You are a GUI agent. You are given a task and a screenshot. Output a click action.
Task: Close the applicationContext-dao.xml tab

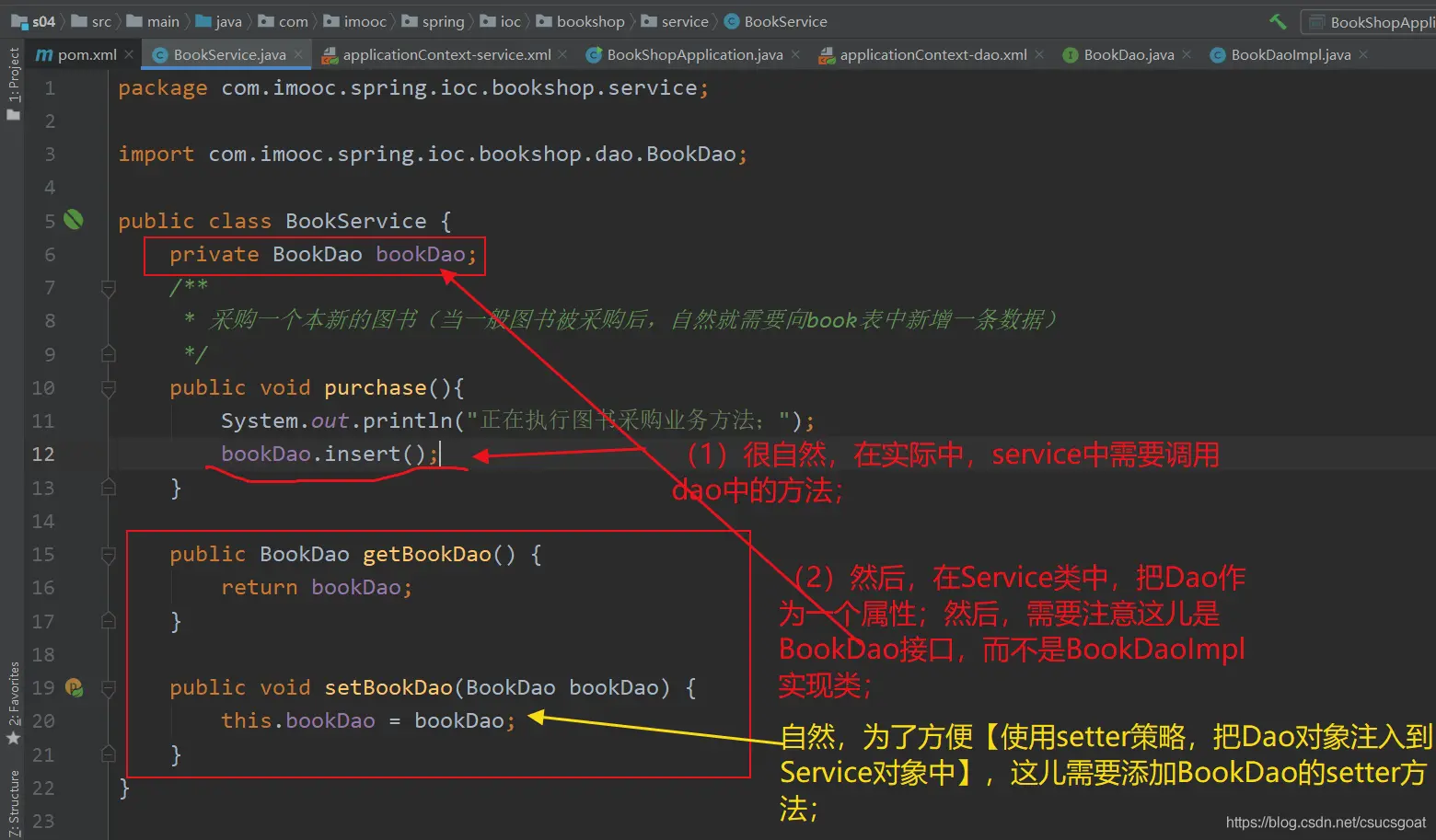click(1039, 54)
